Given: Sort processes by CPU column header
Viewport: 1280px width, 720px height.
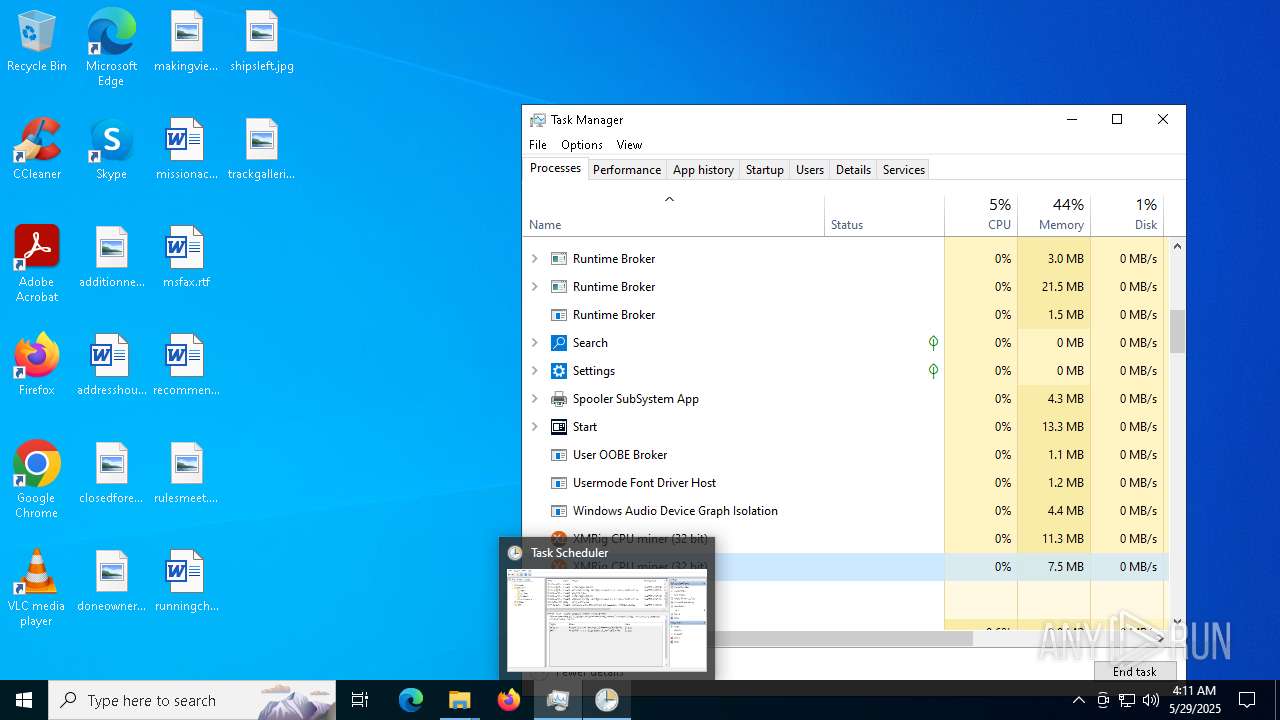Looking at the screenshot, I should 981,213.
